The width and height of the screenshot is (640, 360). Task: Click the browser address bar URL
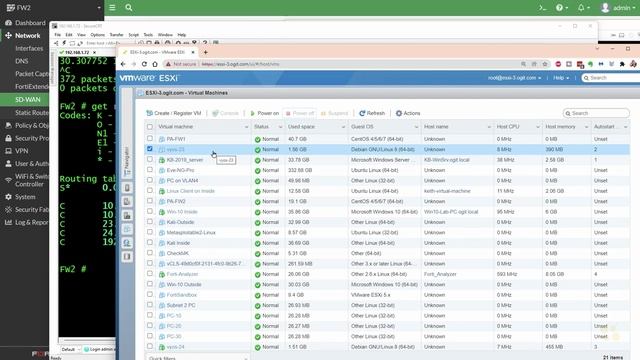pyautogui.click(x=241, y=64)
